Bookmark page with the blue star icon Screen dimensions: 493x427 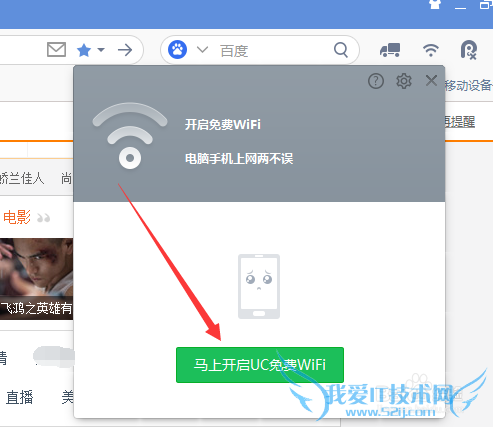[x=84, y=50]
